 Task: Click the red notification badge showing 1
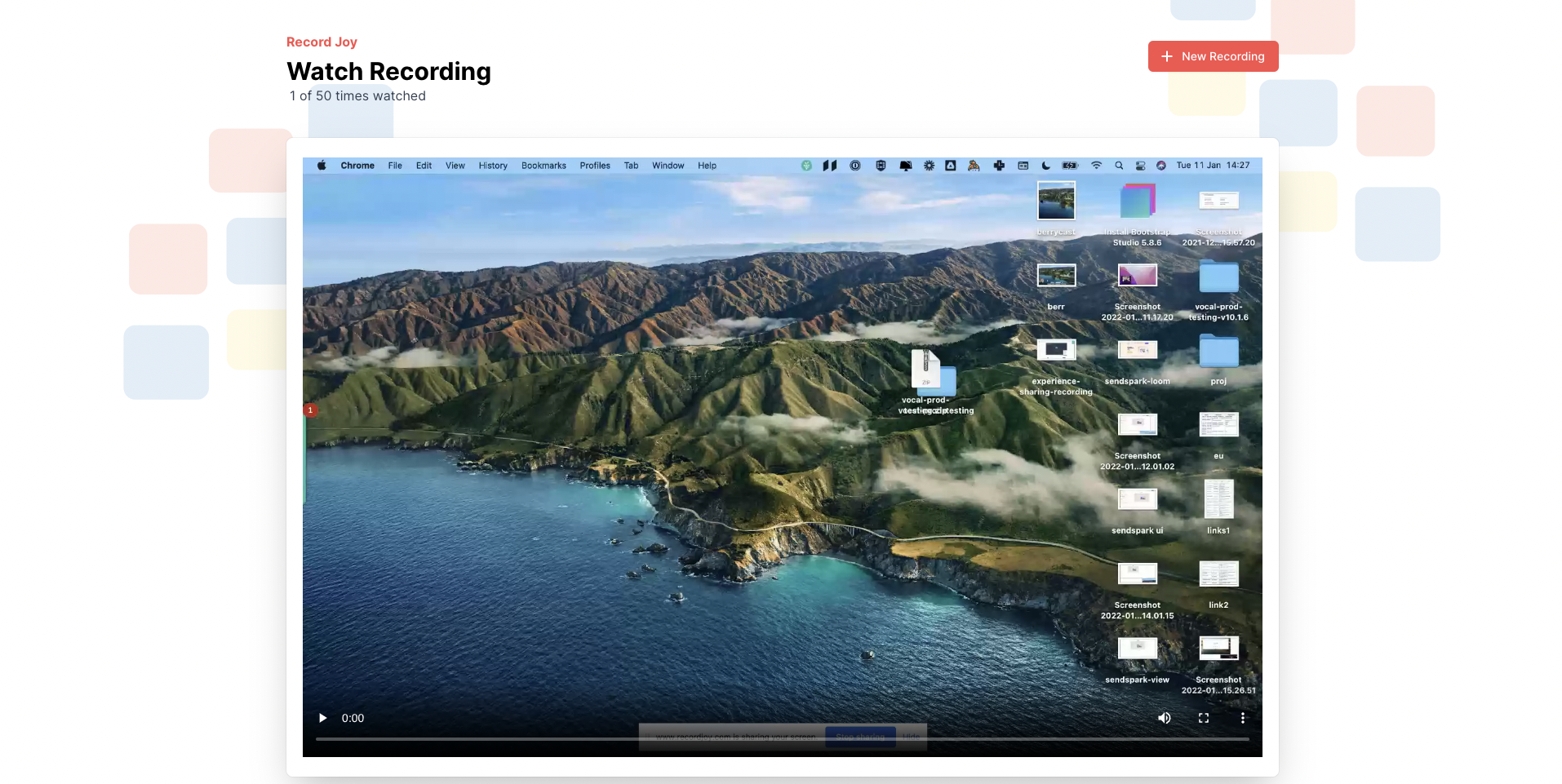[x=310, y=410]
